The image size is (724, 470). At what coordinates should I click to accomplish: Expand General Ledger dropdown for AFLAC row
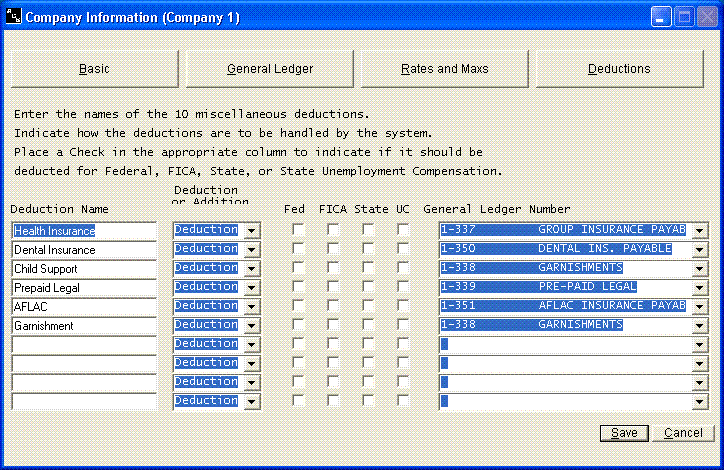[699, 307]
